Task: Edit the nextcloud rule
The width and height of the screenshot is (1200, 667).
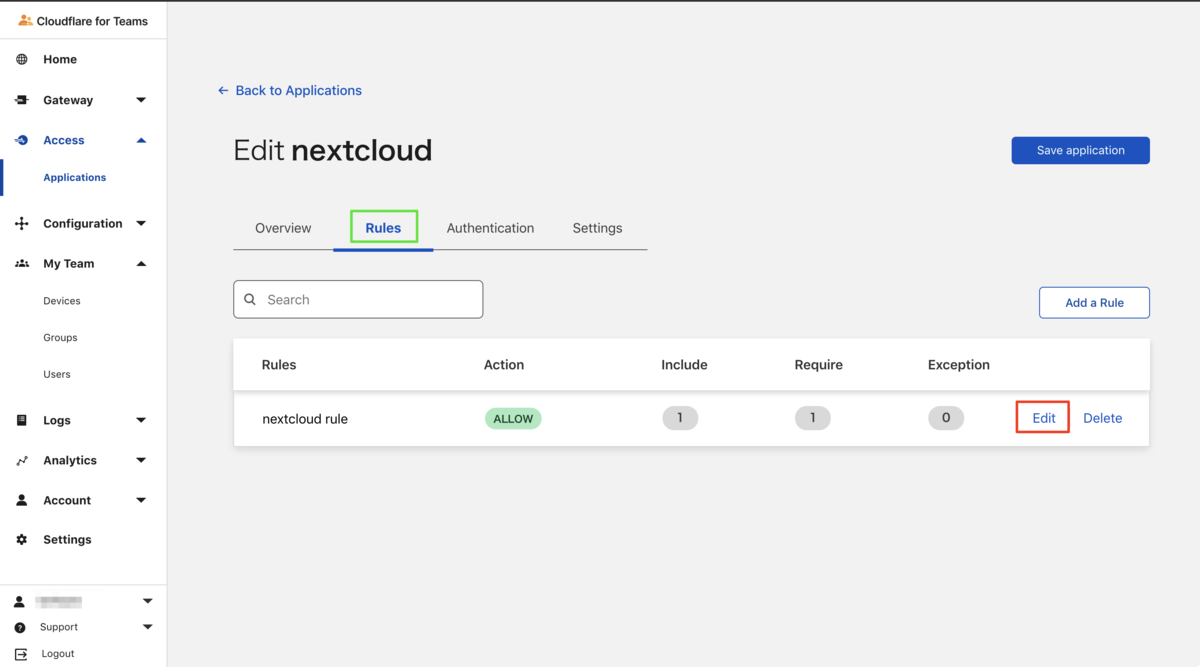Action: (x=1044, y=418)
